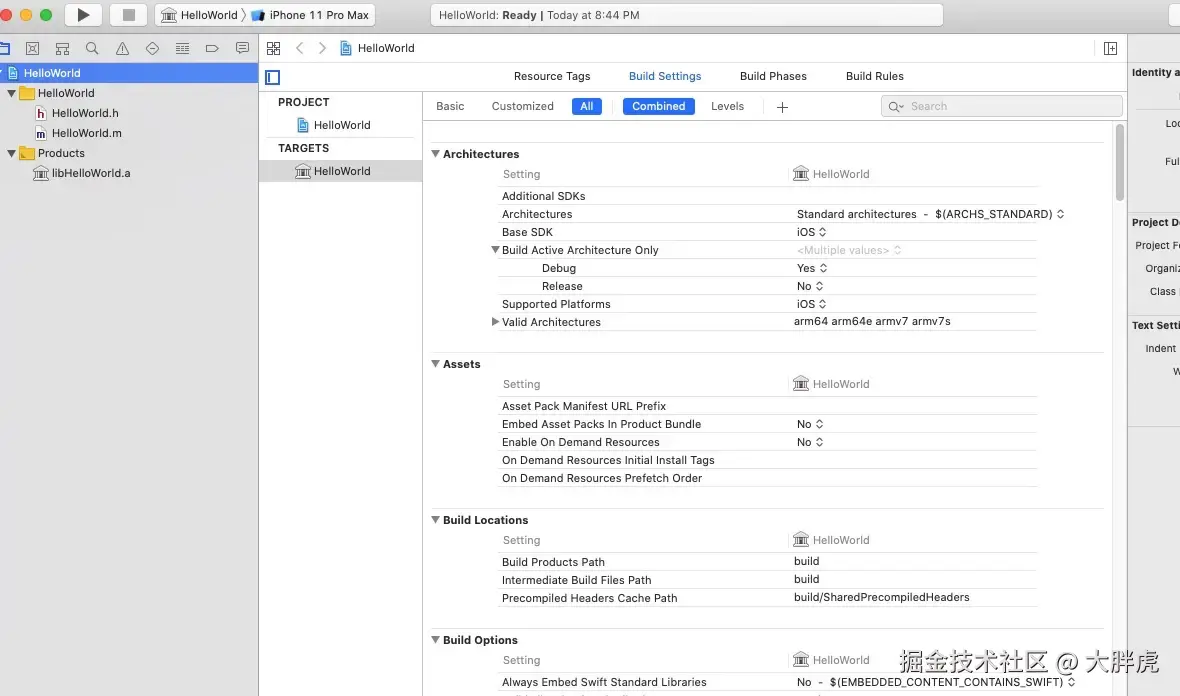The width and height of the screenshot is (1180, 696).
Task: Click the build settings Search field
Action: point(1002,106)
